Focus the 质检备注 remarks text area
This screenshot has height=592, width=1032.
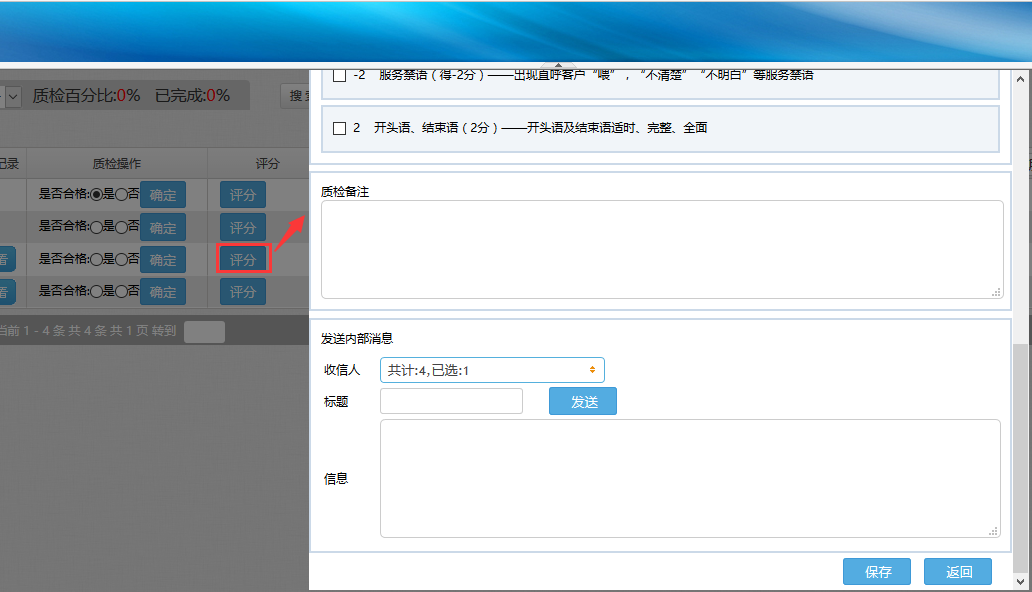tap(661, 249)
